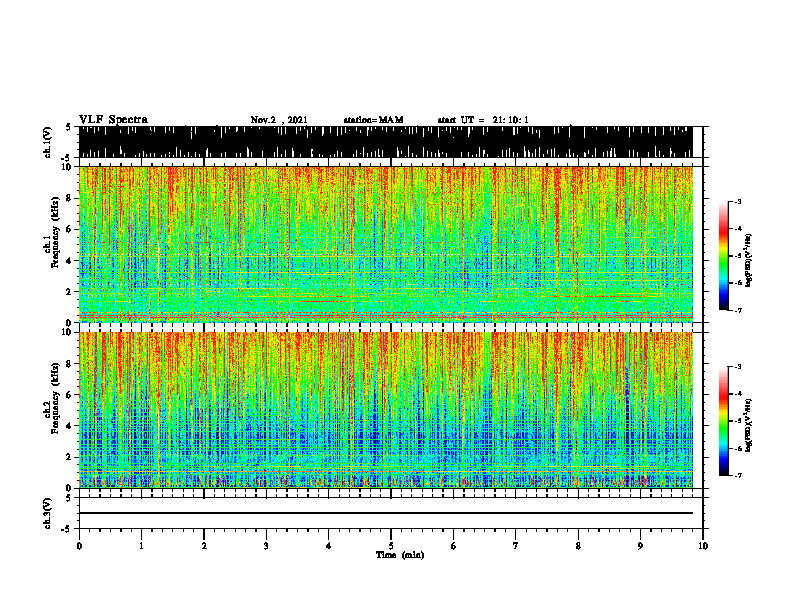Click the "-3" label on ch.2 colorbar
Image resolution: width=792 pixels, height=612 pixels.
738,367
